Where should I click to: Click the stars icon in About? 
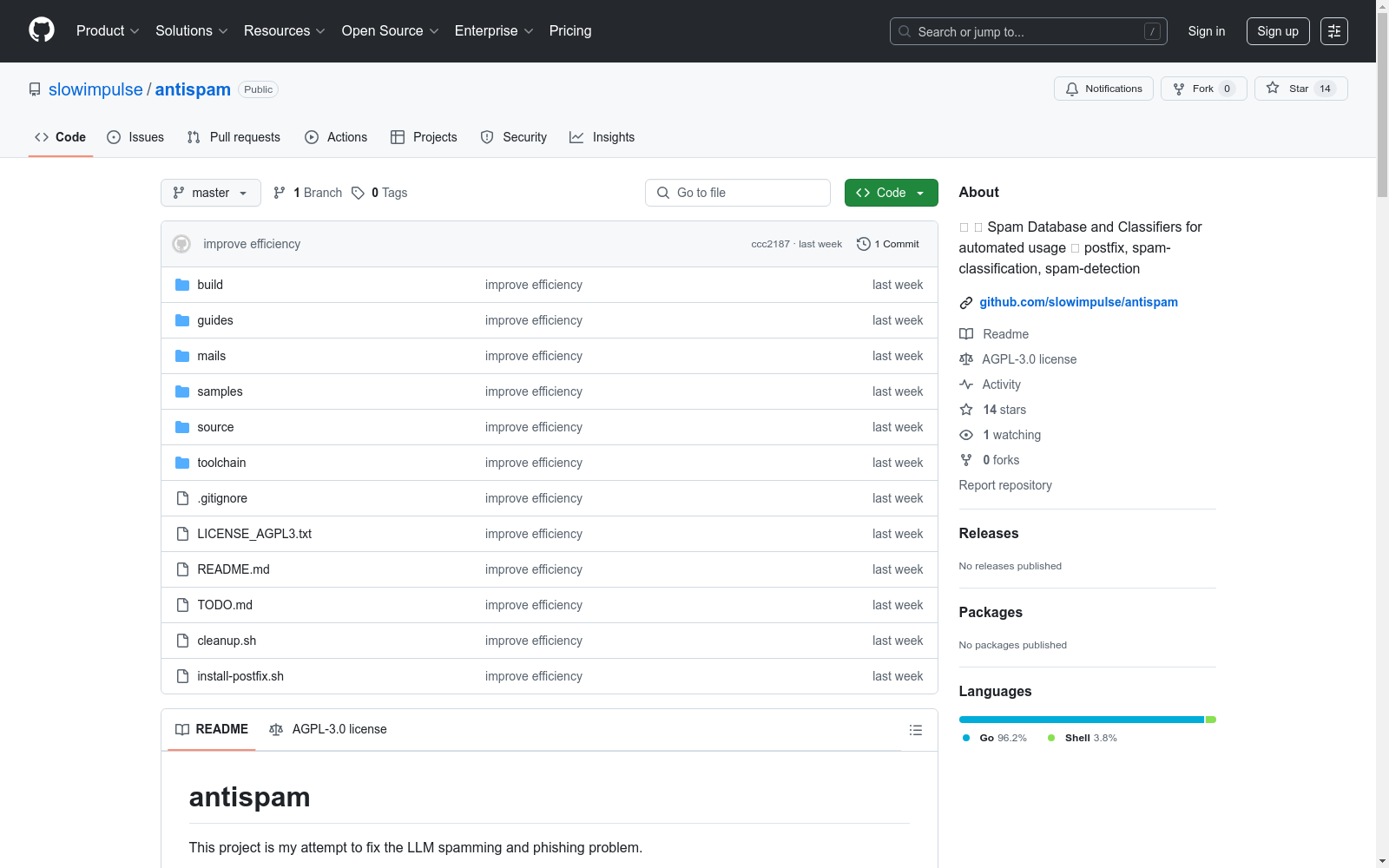966,410
